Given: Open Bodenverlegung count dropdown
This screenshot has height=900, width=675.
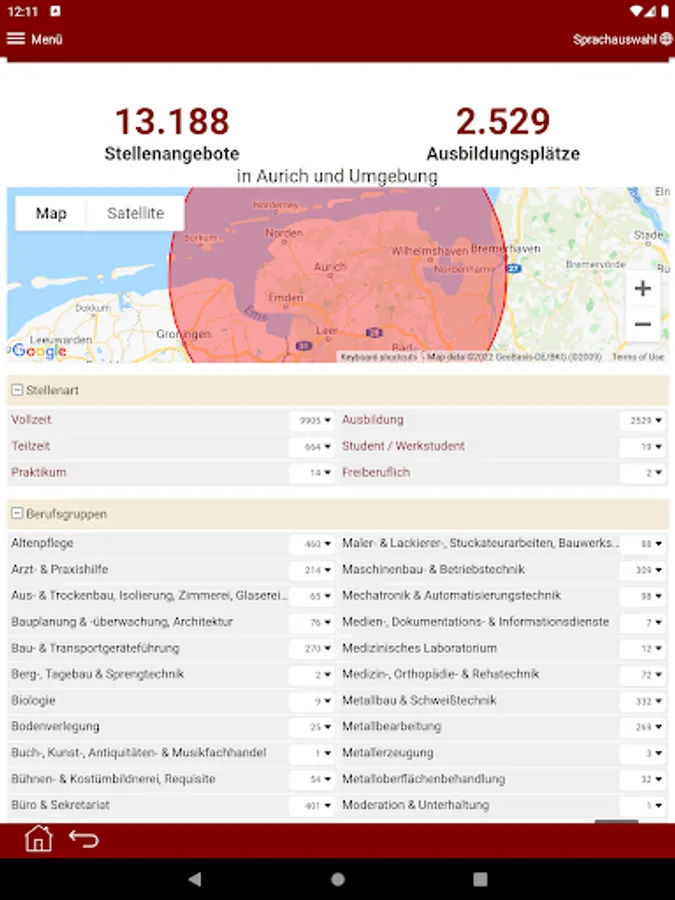Looking at the screenshot, I should [x=312, y=727].
